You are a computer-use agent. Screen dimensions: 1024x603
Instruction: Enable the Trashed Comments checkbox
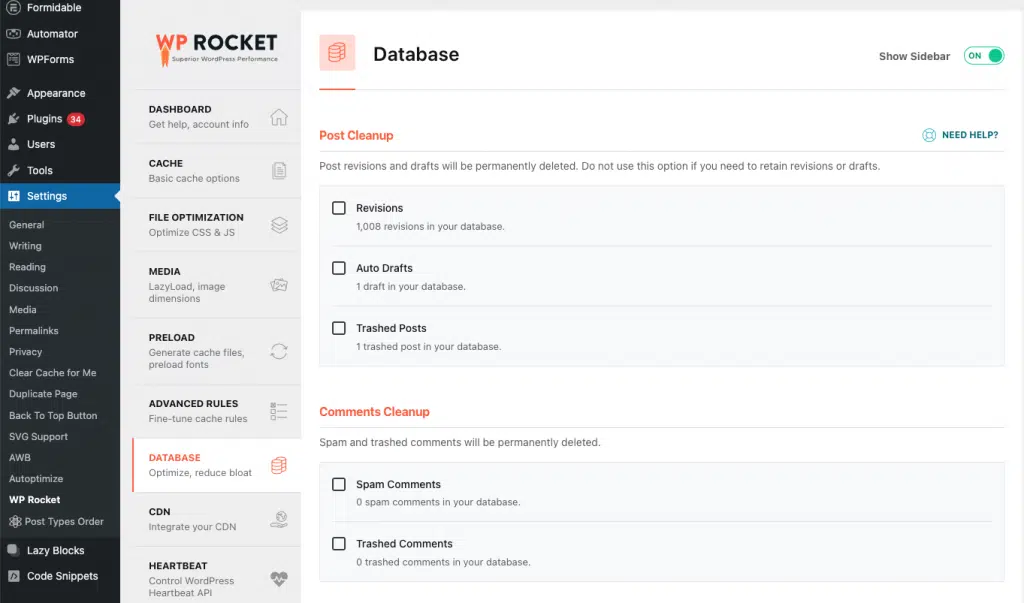pyautogui.click(x=338, y=544)
